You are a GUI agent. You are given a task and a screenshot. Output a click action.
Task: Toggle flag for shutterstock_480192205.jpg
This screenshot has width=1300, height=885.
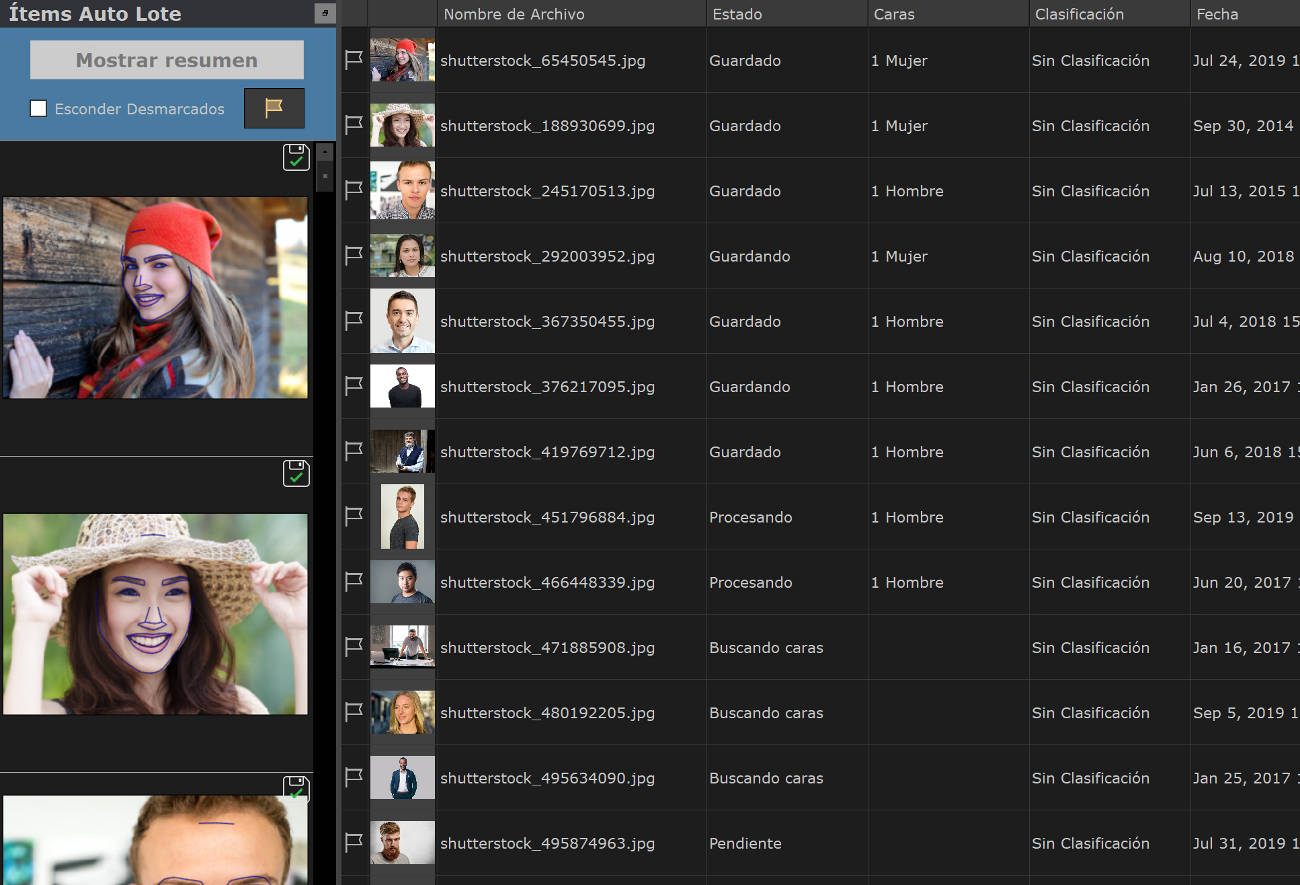354,712
